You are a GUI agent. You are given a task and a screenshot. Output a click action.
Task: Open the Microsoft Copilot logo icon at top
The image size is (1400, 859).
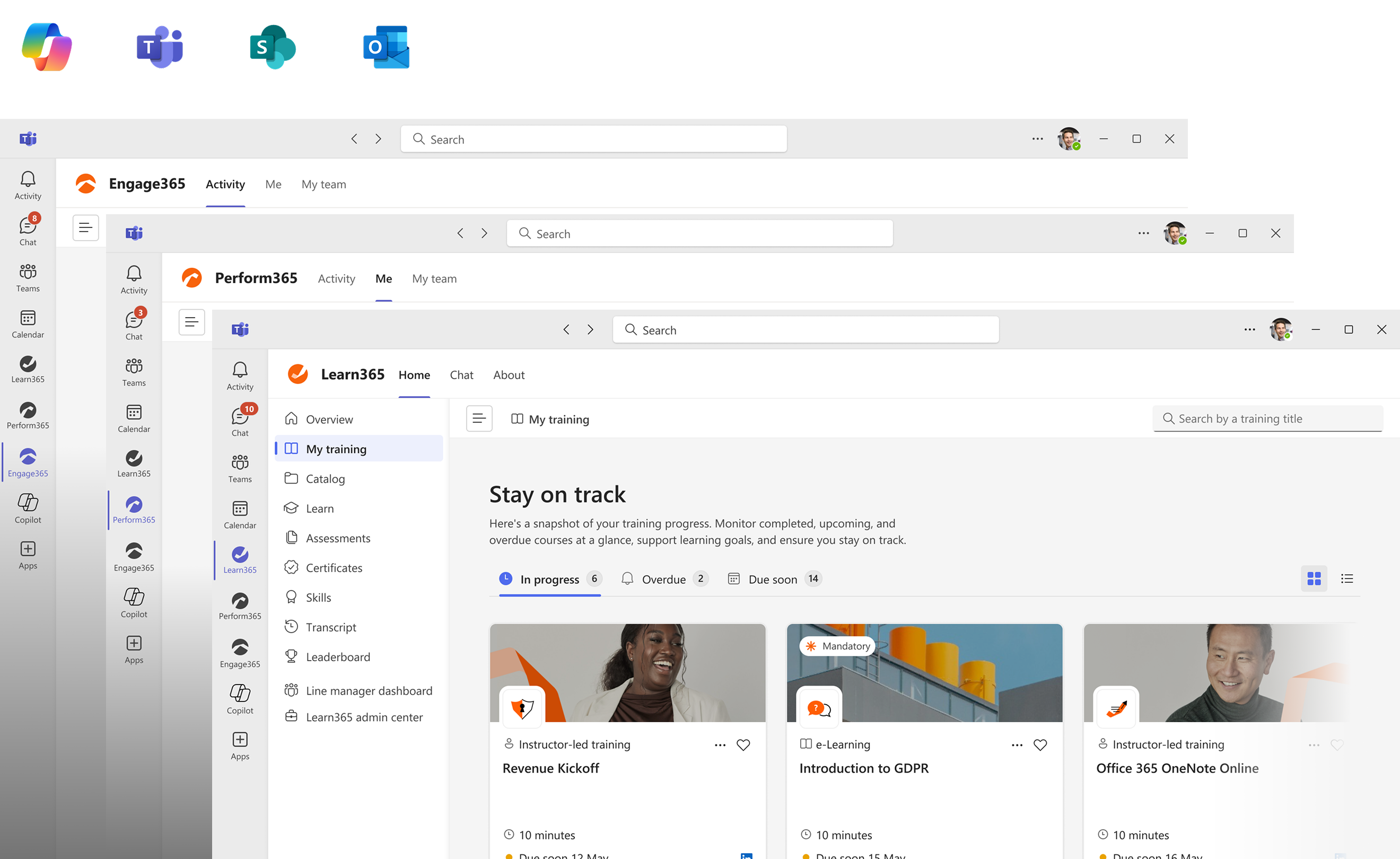47,47
